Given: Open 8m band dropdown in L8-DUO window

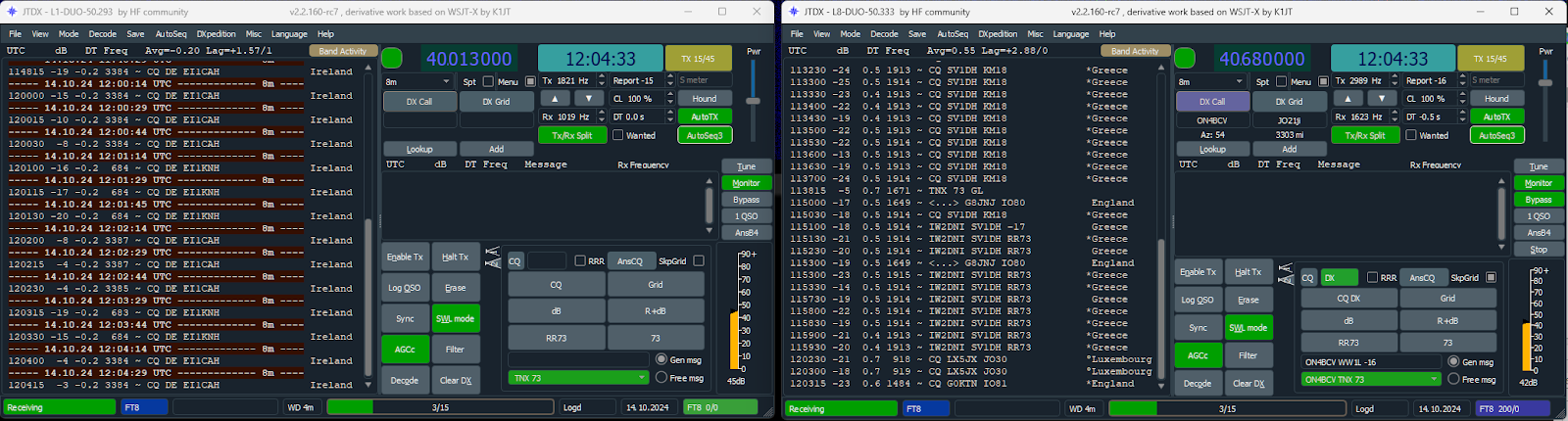Looking at the screenshot, I should click(x=1210, y=81).
